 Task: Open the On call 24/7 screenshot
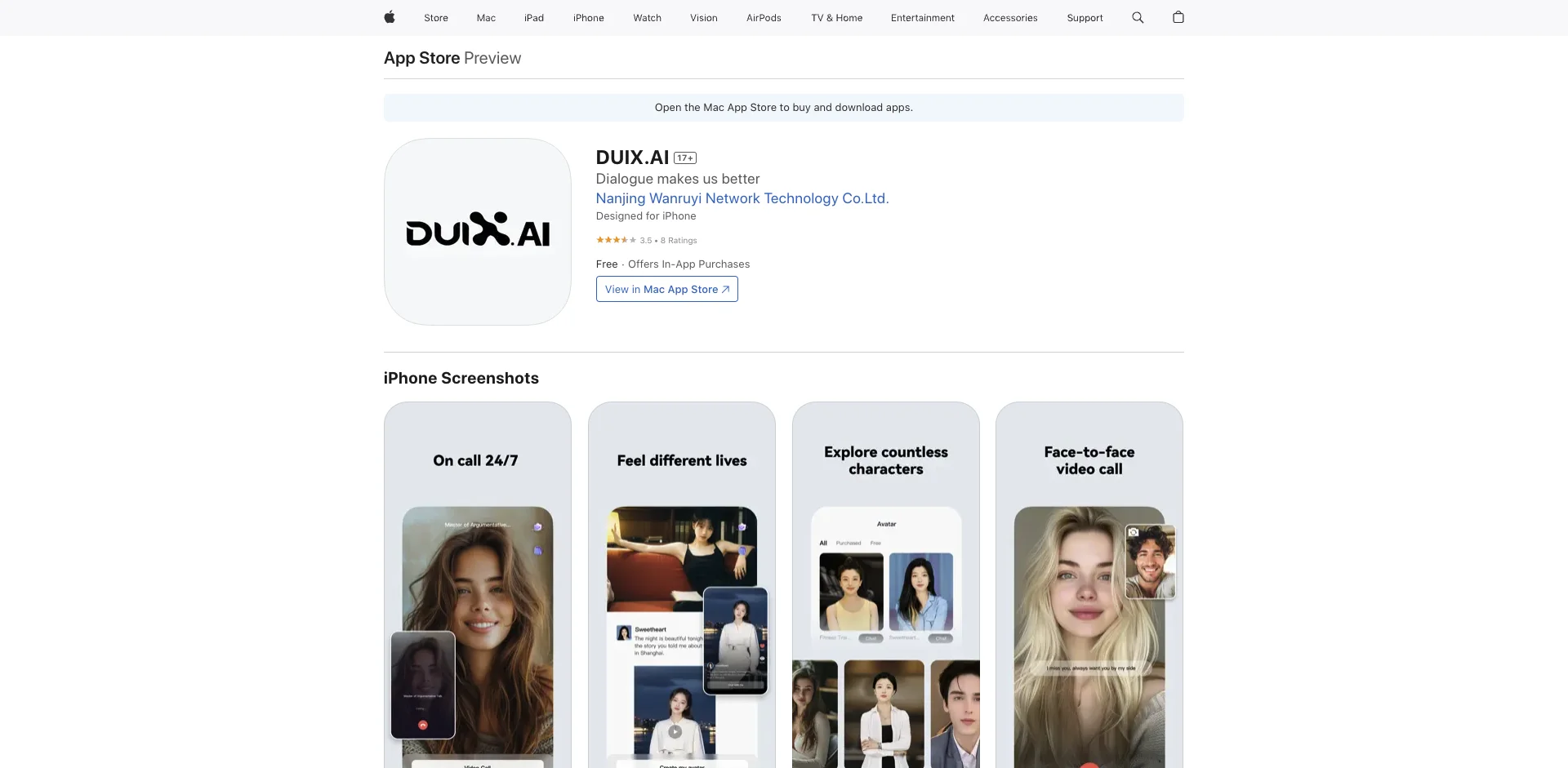coord(477,584)
